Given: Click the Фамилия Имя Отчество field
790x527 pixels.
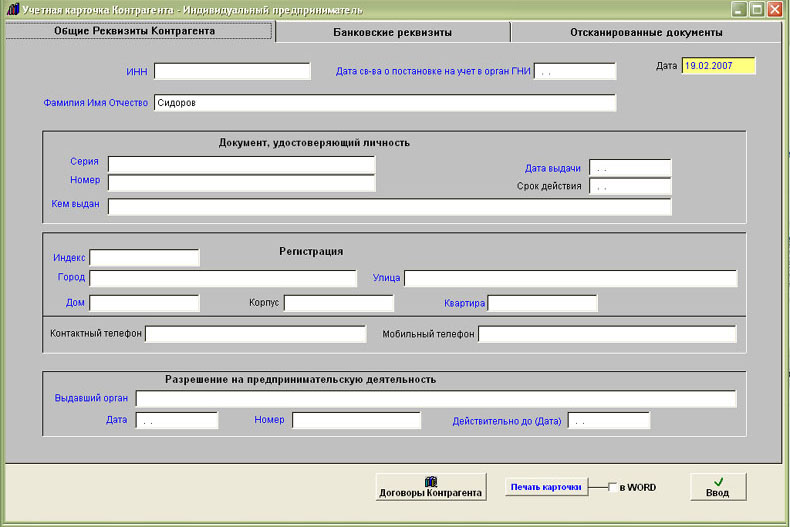Looking at the screenshot, I should tap(385, 103).
